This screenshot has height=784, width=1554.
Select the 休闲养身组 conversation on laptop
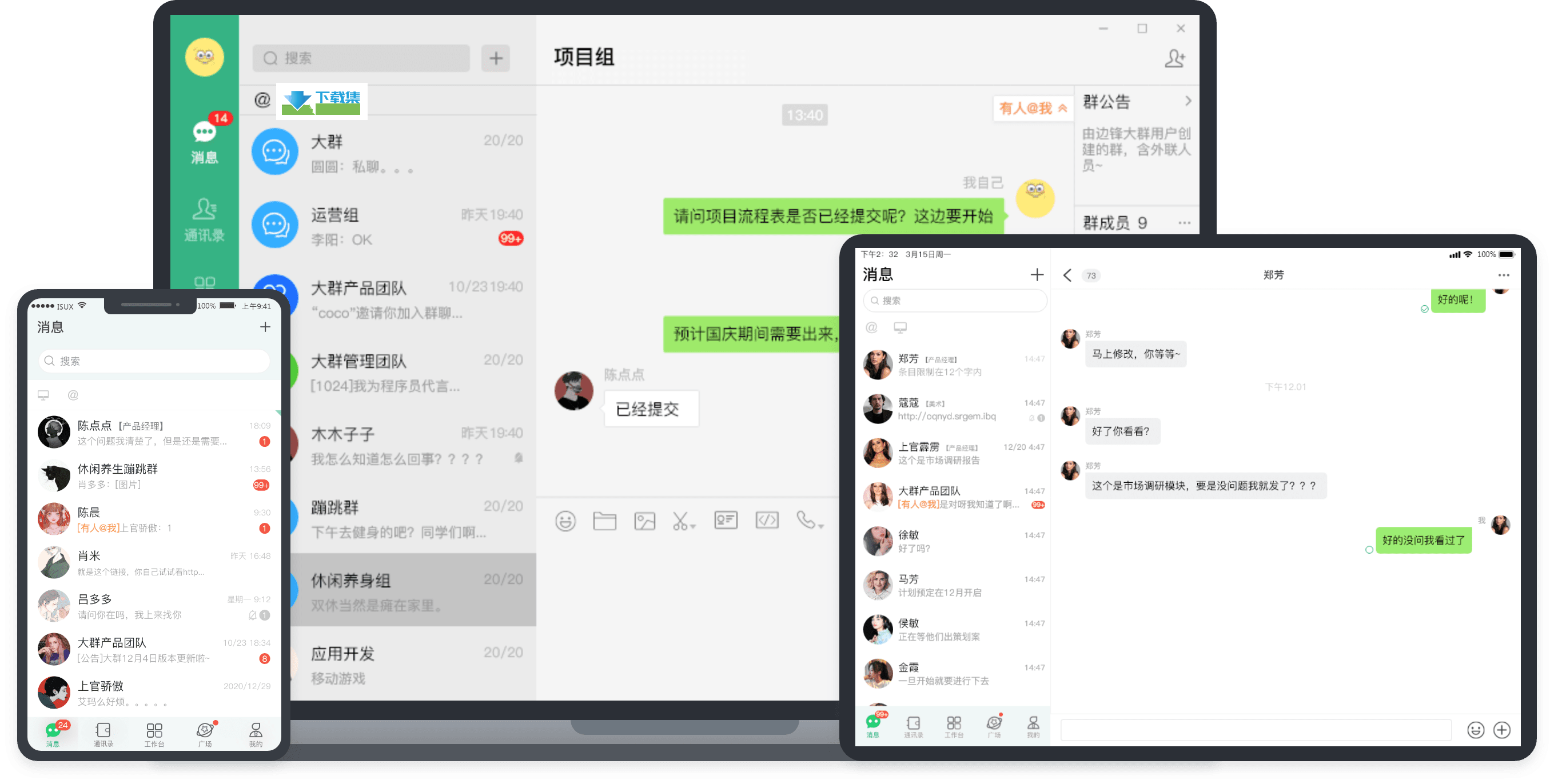(x=413, y=589)
